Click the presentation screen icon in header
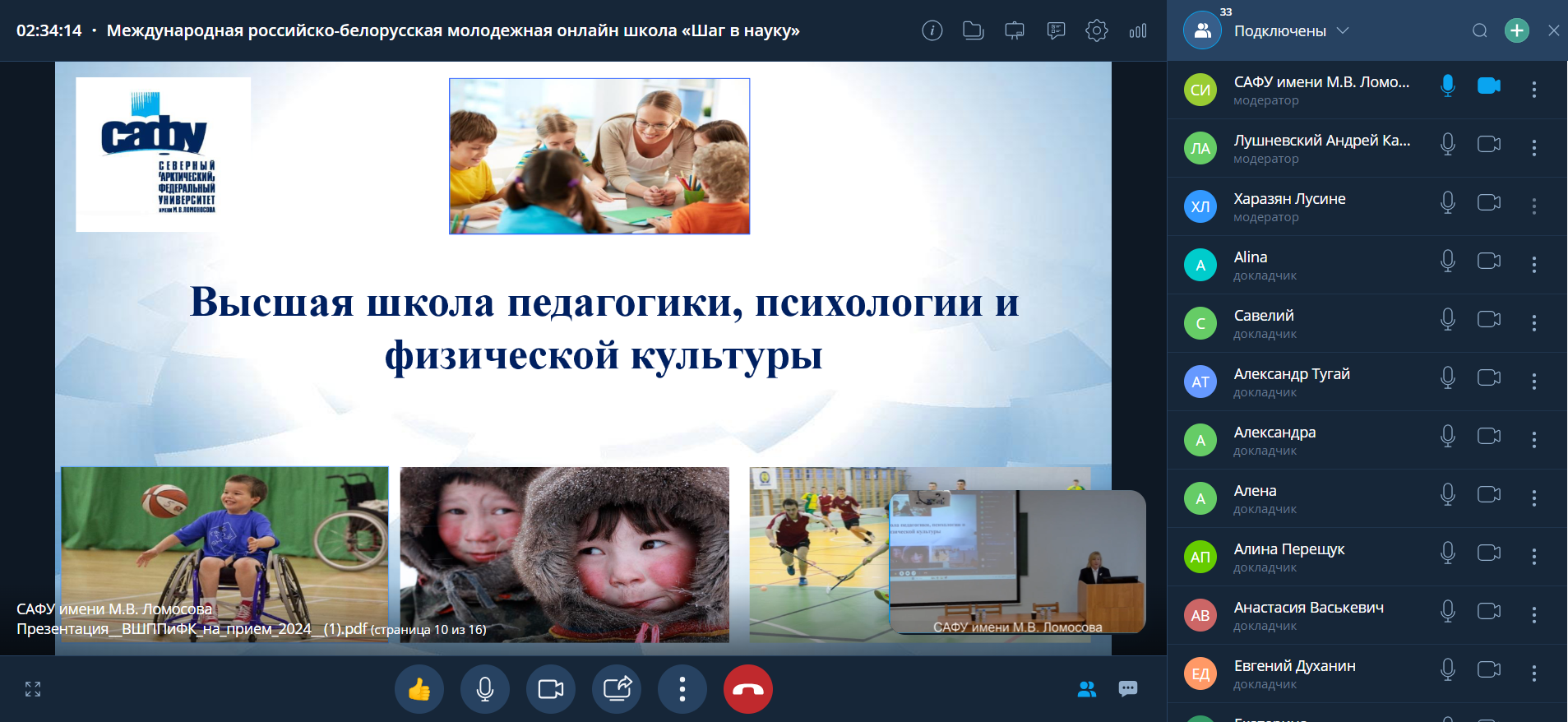The image size is (1568, 722). coord(1015,31)
